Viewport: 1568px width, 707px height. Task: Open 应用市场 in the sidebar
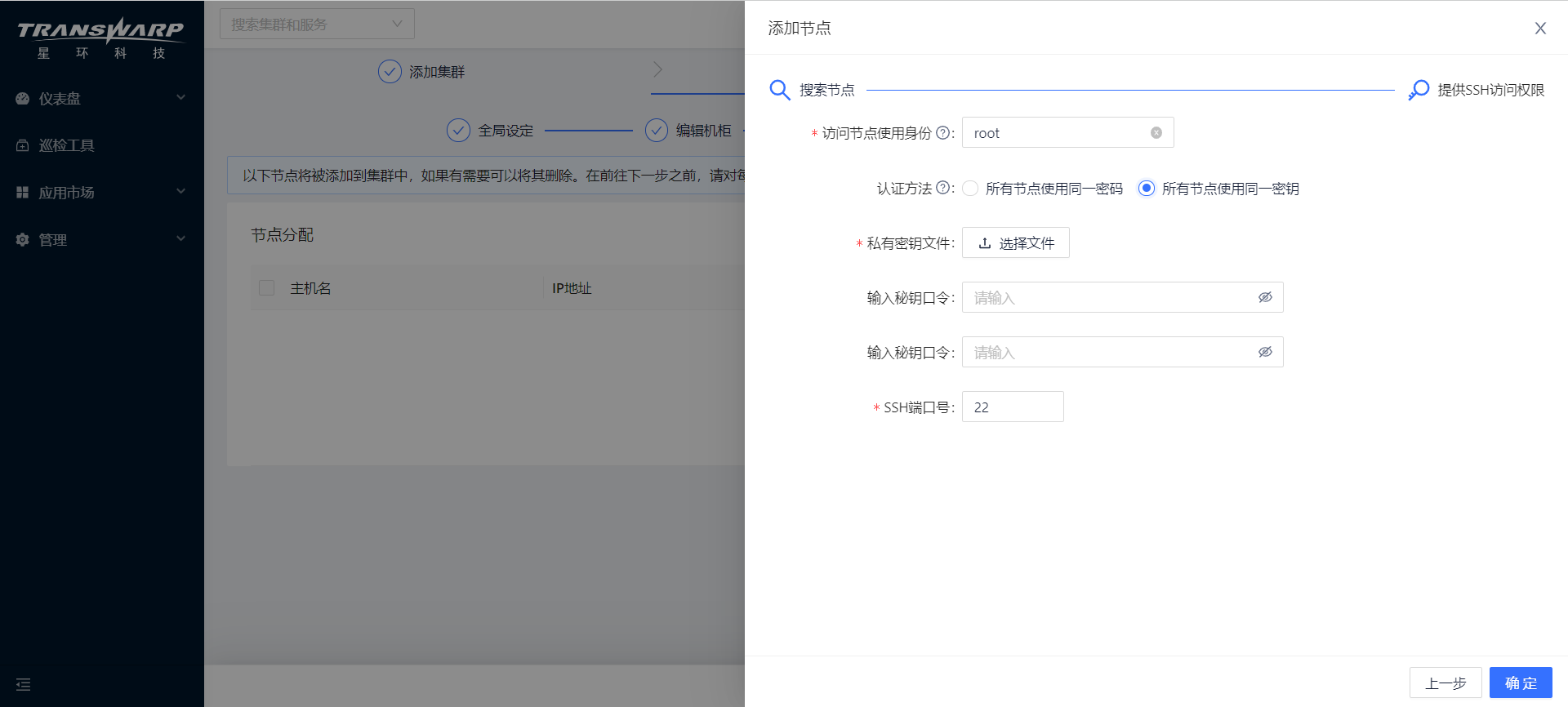click(x=102, y=192)
